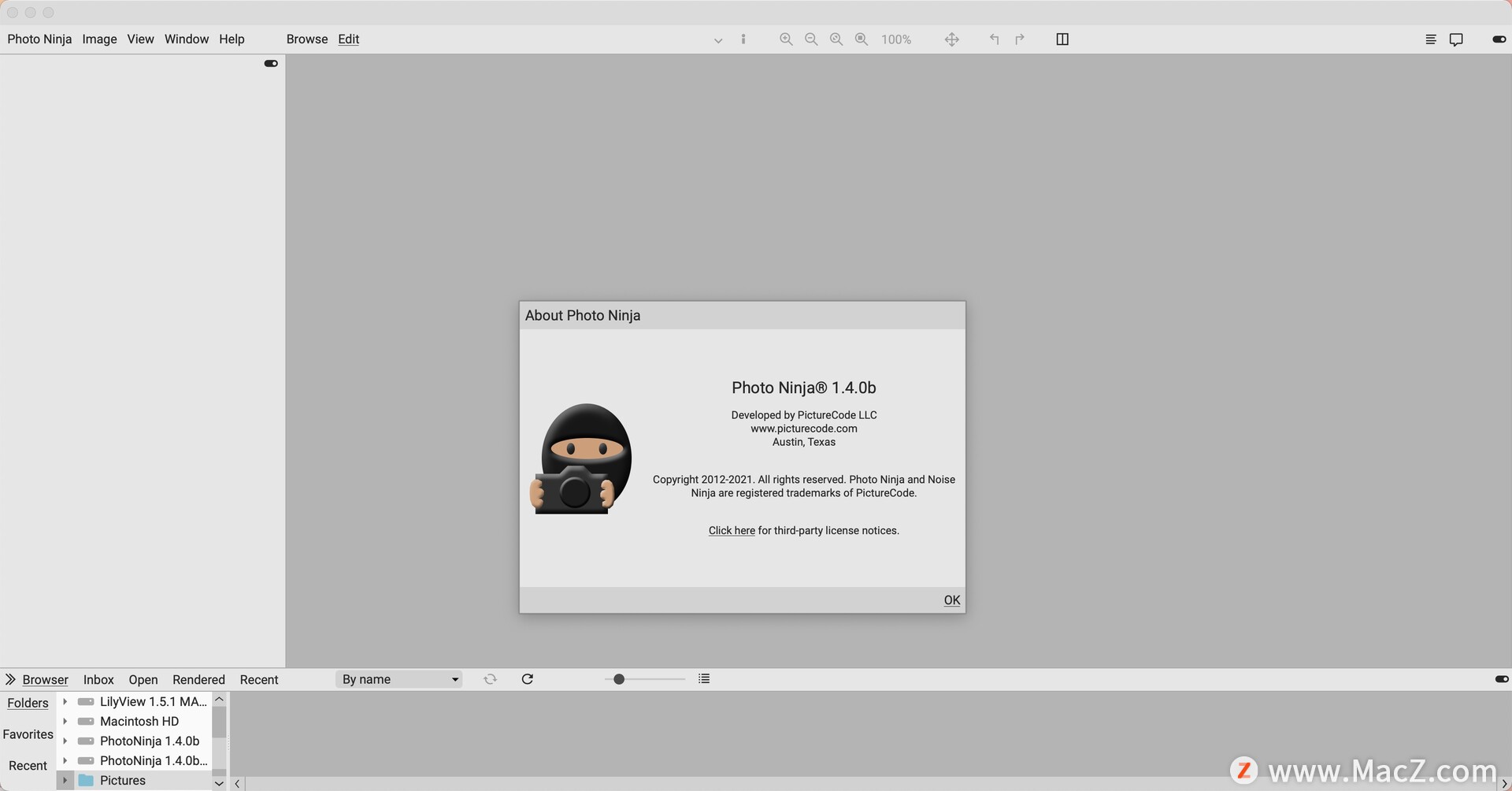
Task: Select the Inbox tab
Action: click(98, 679)
